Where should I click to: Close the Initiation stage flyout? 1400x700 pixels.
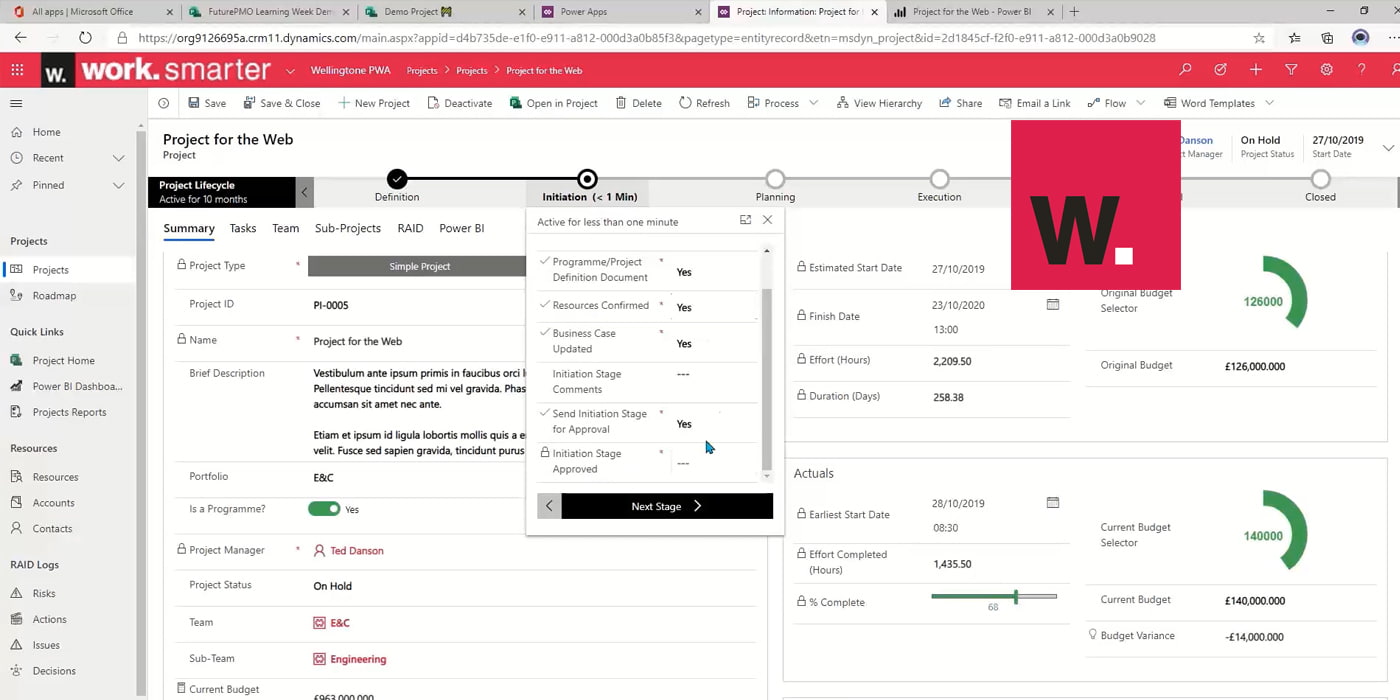tap(767, 220)
